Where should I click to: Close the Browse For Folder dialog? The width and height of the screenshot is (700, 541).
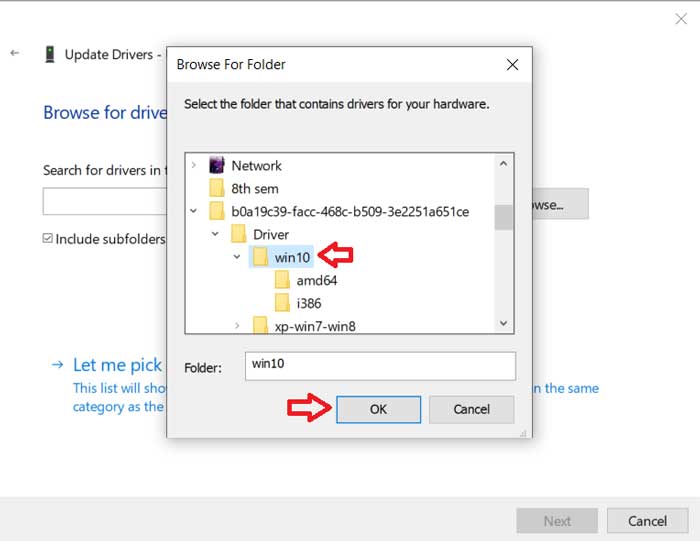[512, 65]
